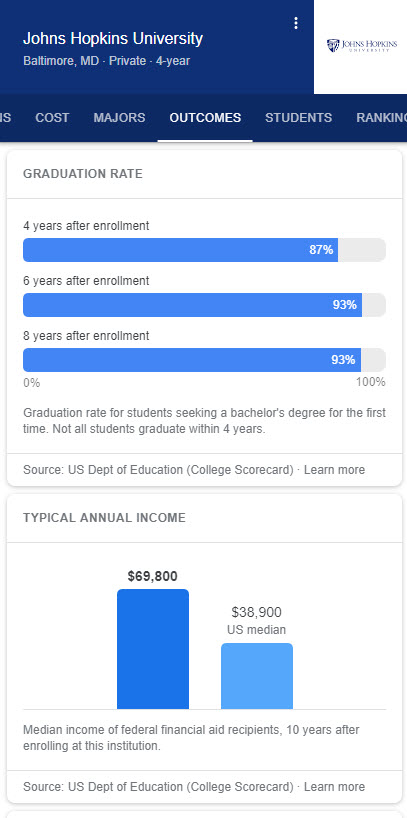Click the 87% four-year graduation bar
This screenshot has width=407, height=818.
pos(181,250)
